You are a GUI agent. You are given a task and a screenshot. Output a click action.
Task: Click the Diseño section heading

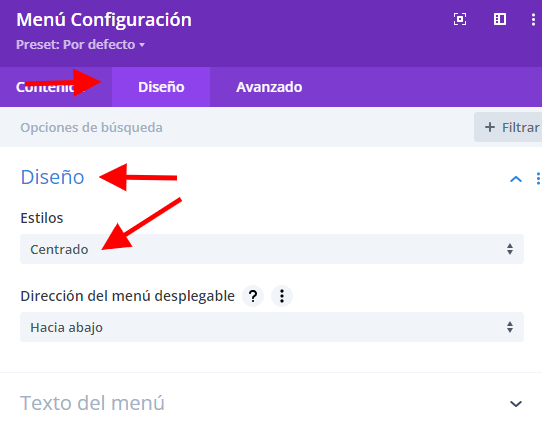(52, 177)
